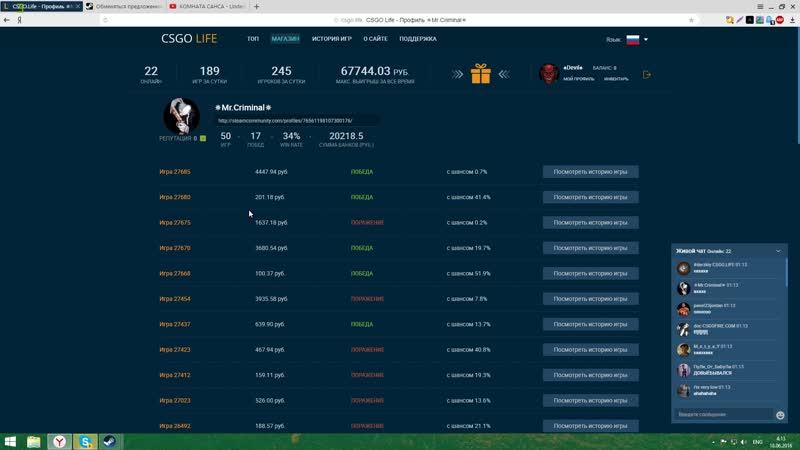The image size is (800, 450).
Task: Click the live chat scrollbar
Action: (786, 272)
